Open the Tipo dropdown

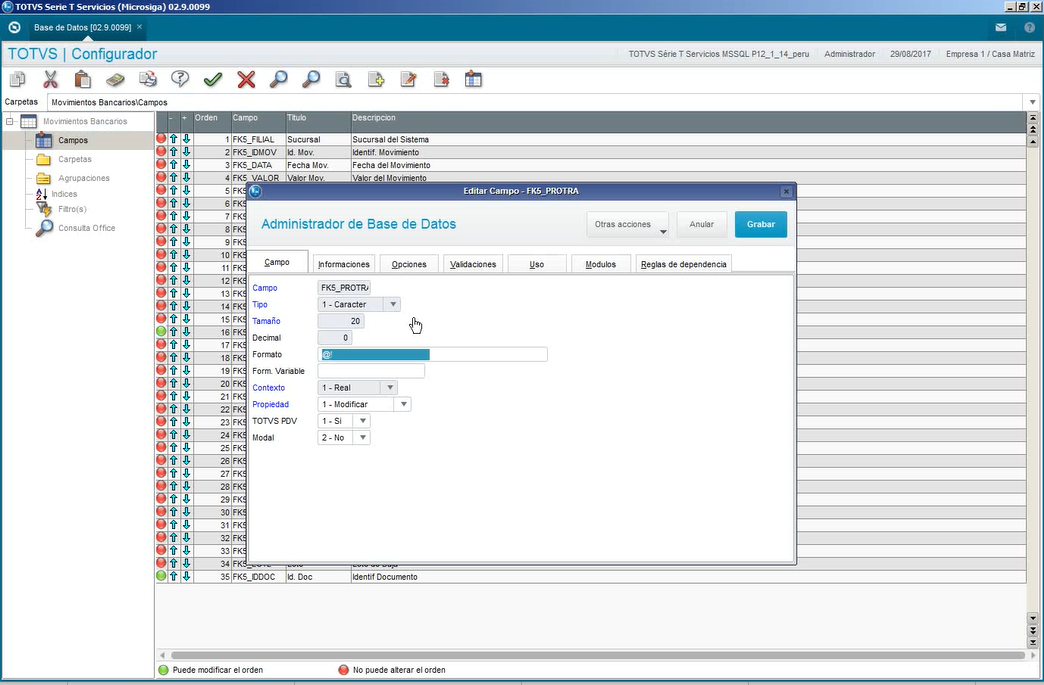(x=393, y=304)
